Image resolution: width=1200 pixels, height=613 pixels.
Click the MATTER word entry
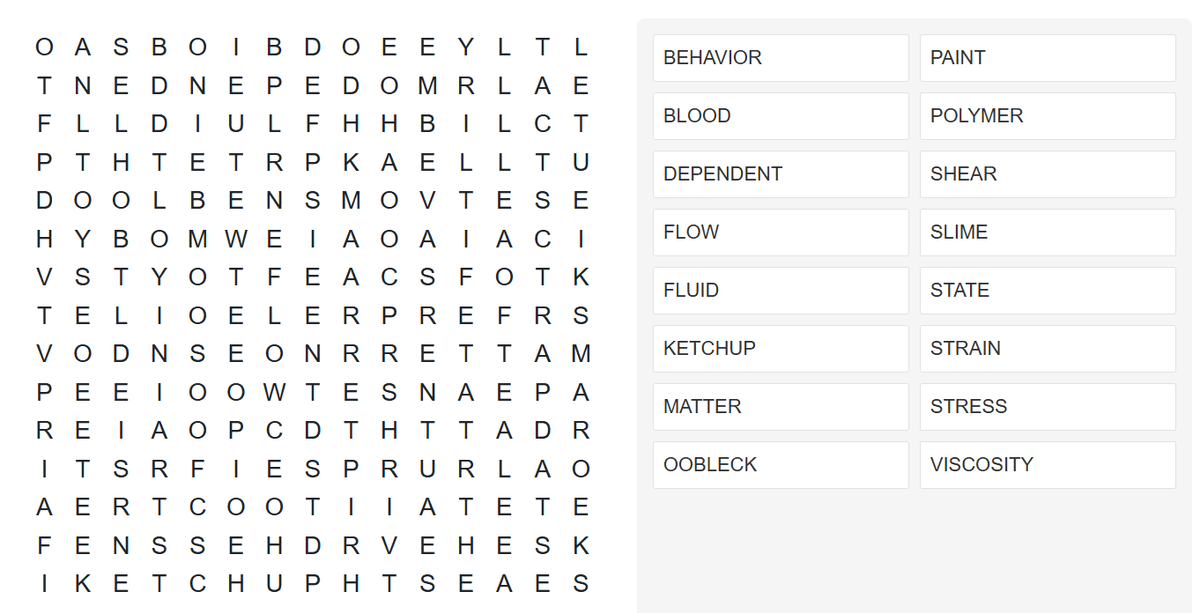pos(780,406)
